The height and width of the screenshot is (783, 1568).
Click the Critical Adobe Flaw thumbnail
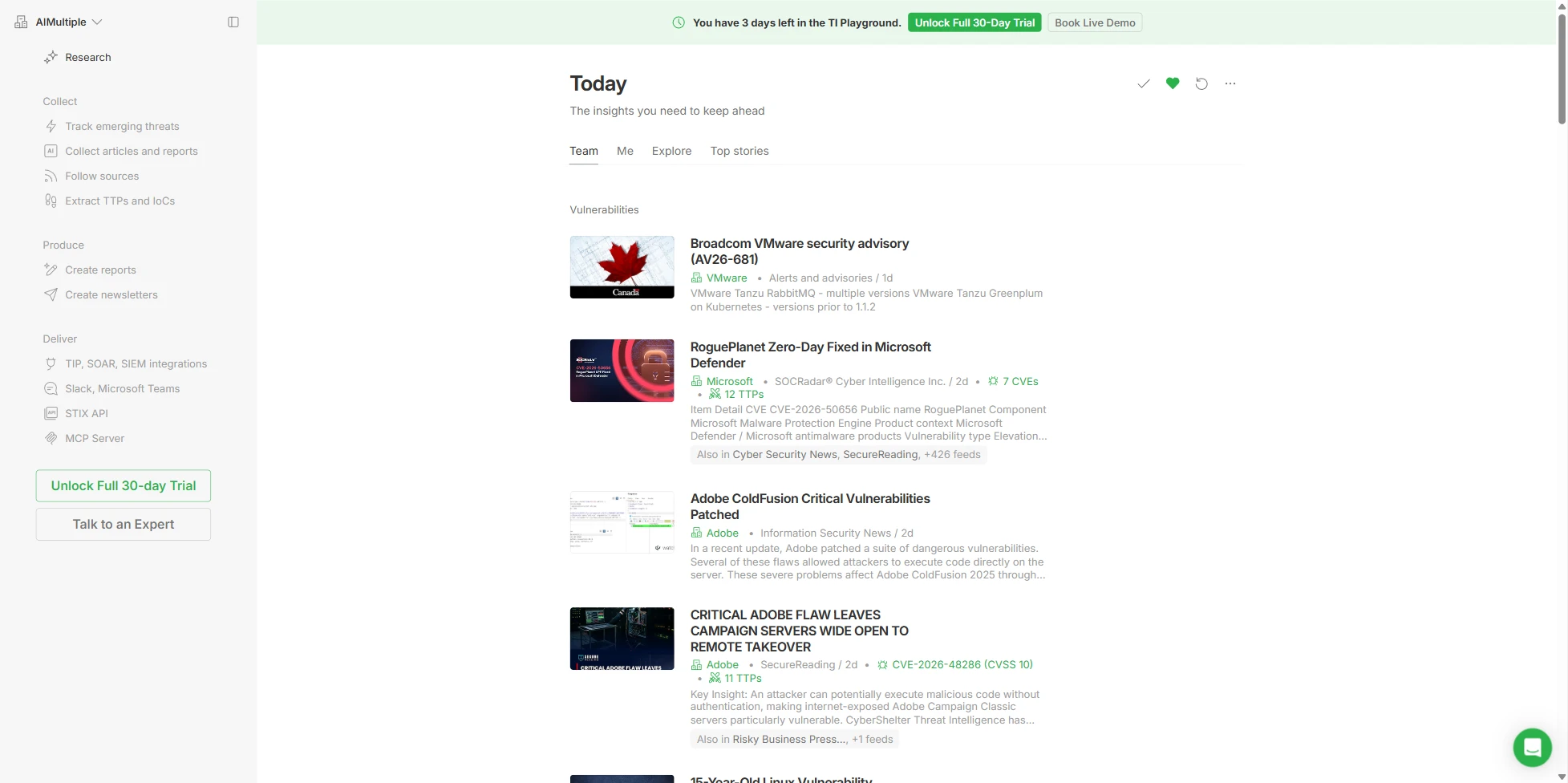coord(622,639)
